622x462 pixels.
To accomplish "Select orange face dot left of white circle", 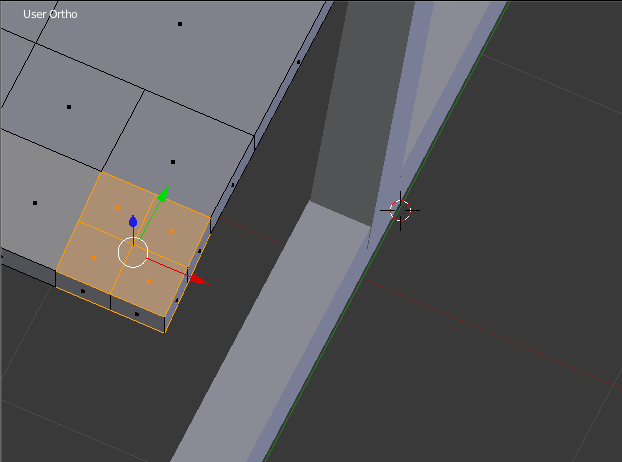I will (x=94, y=258).
